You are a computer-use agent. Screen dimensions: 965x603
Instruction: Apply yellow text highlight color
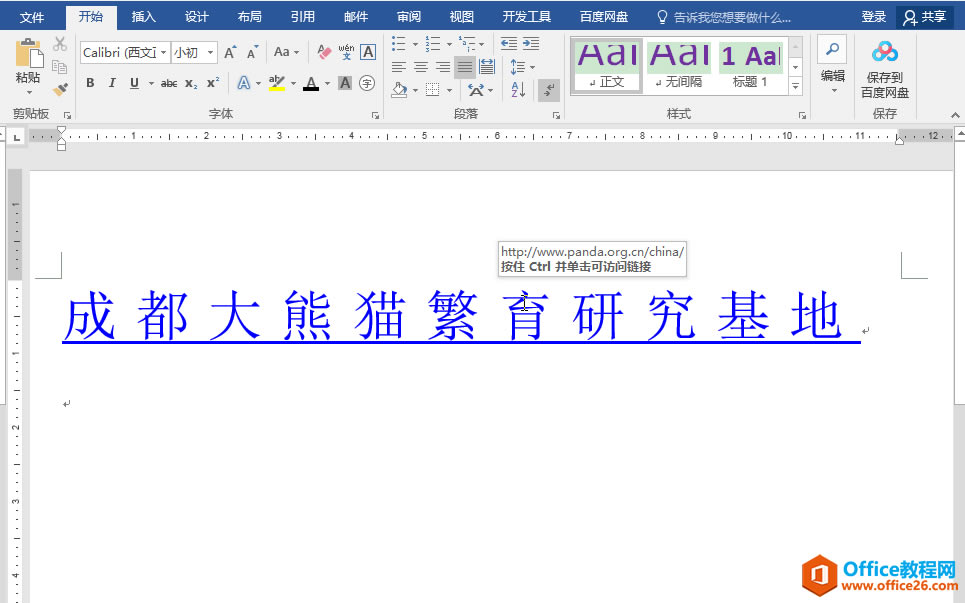click(x=277, y=83)
